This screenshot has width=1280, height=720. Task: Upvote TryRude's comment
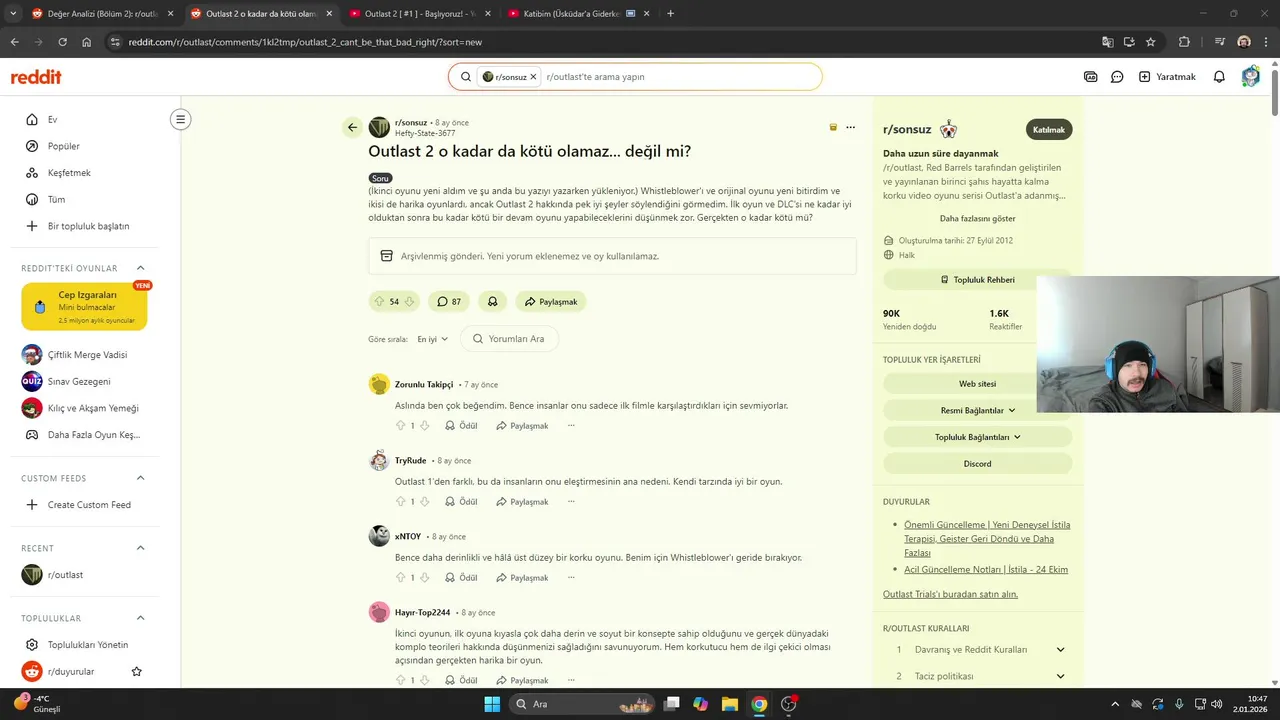click(401, 502)
